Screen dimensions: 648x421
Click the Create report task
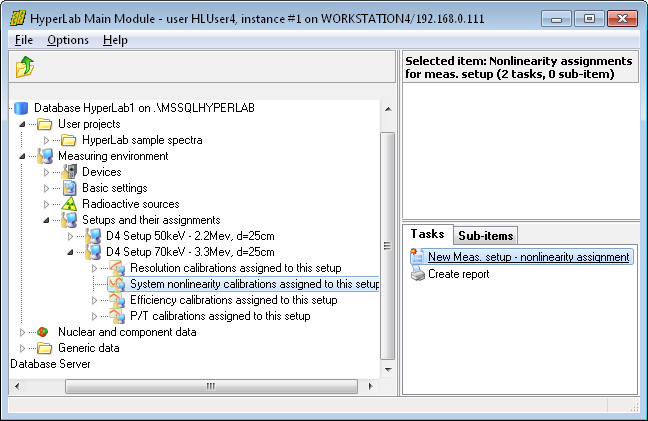click(x=458, y=274)
